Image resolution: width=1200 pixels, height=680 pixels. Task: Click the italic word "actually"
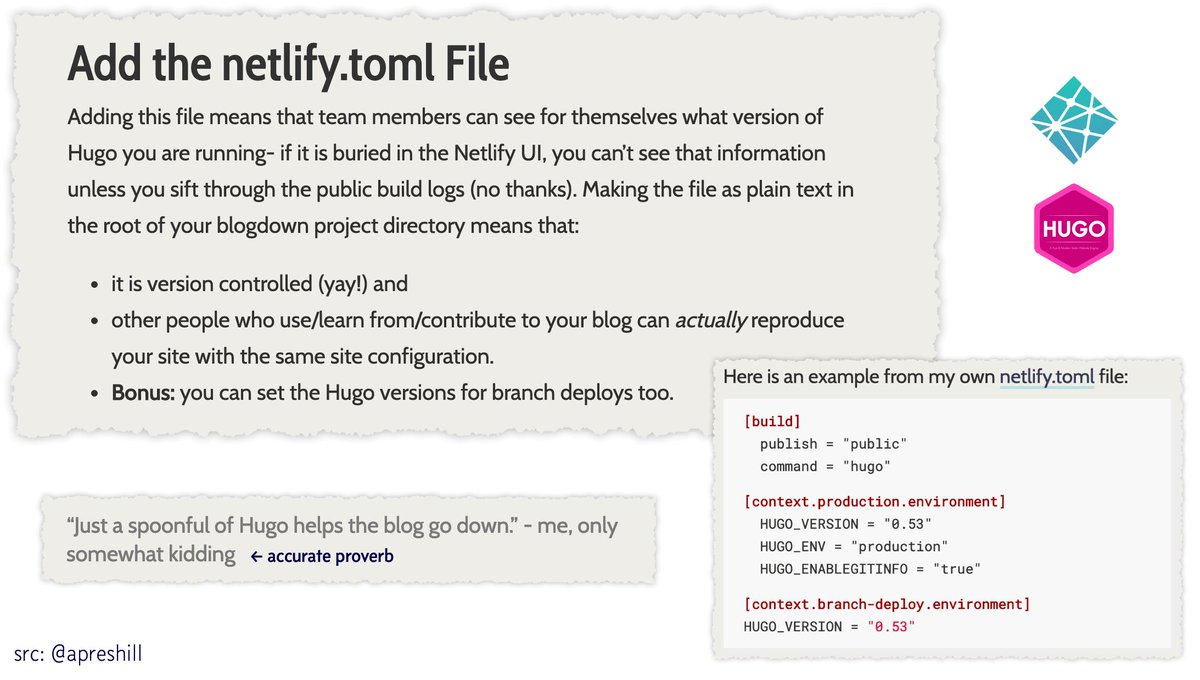pyautogui.click(x=710, y=321)
